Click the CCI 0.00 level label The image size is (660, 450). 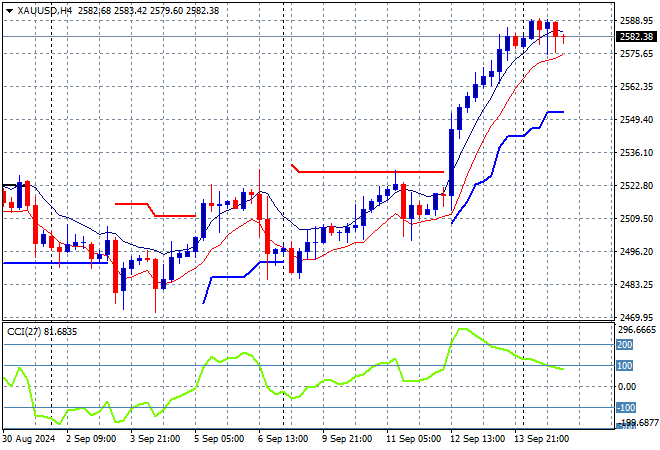click(627, 386)
